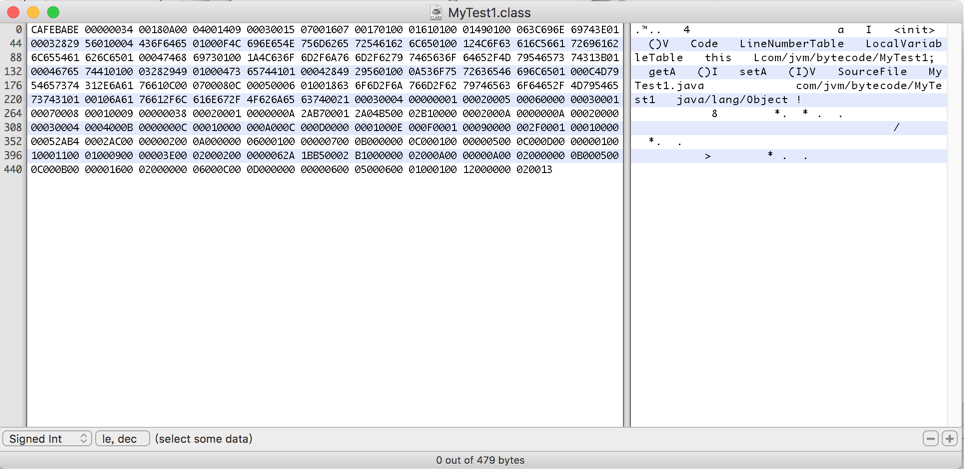This screenshot has width=964, height=469.
Task: Toggle the 'le, dec' endianness button
Action: (x=122, y=439)
